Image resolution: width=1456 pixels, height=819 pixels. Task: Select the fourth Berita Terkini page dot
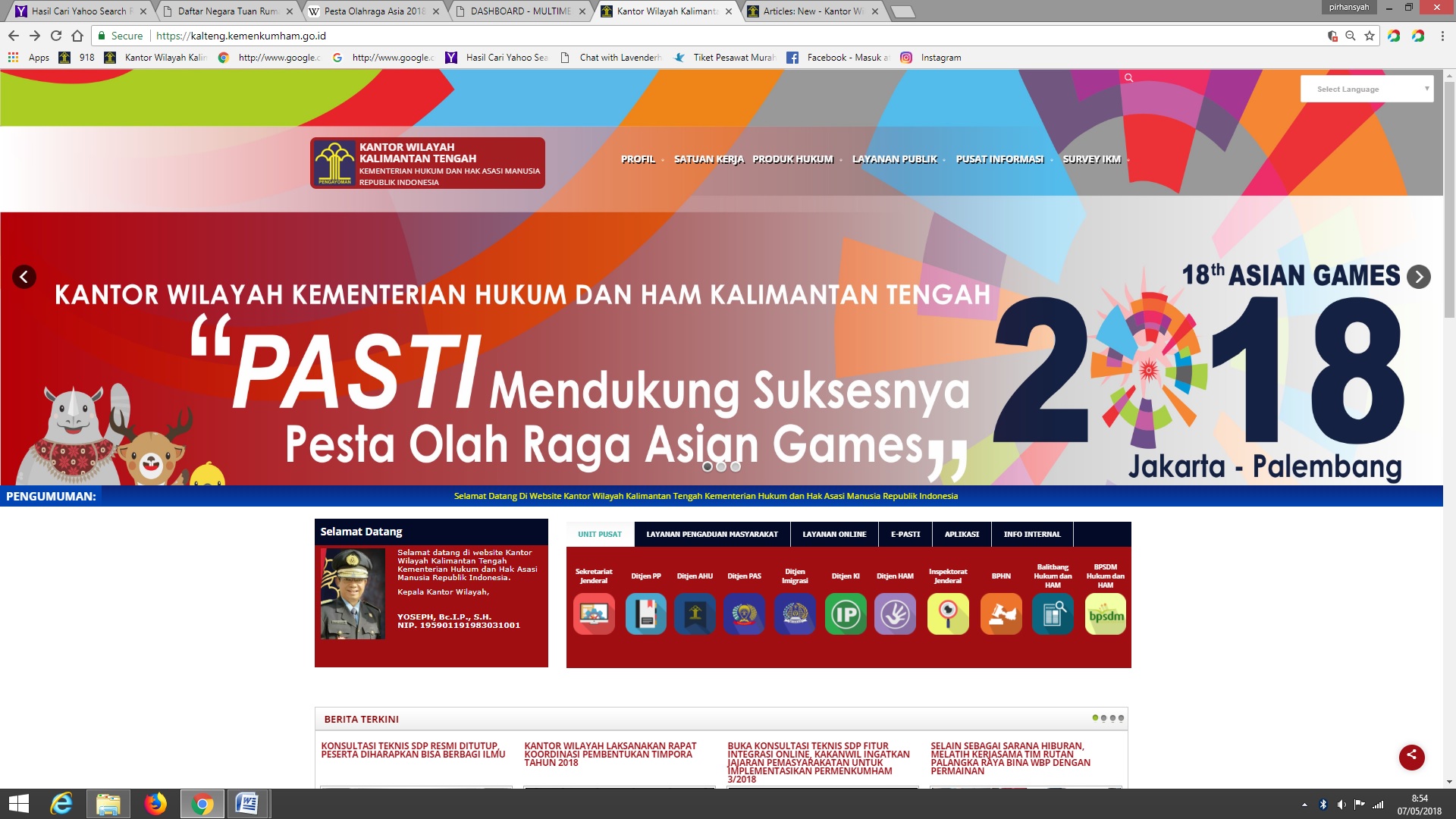coord(1121,718)
